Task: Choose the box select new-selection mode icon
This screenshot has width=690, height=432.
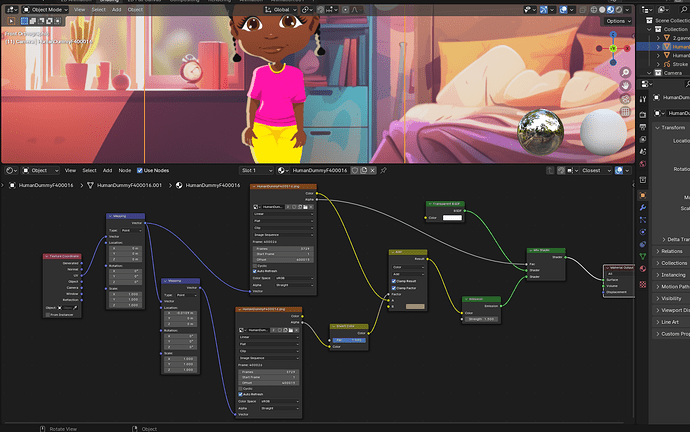Action: click(x=25, y=21)
